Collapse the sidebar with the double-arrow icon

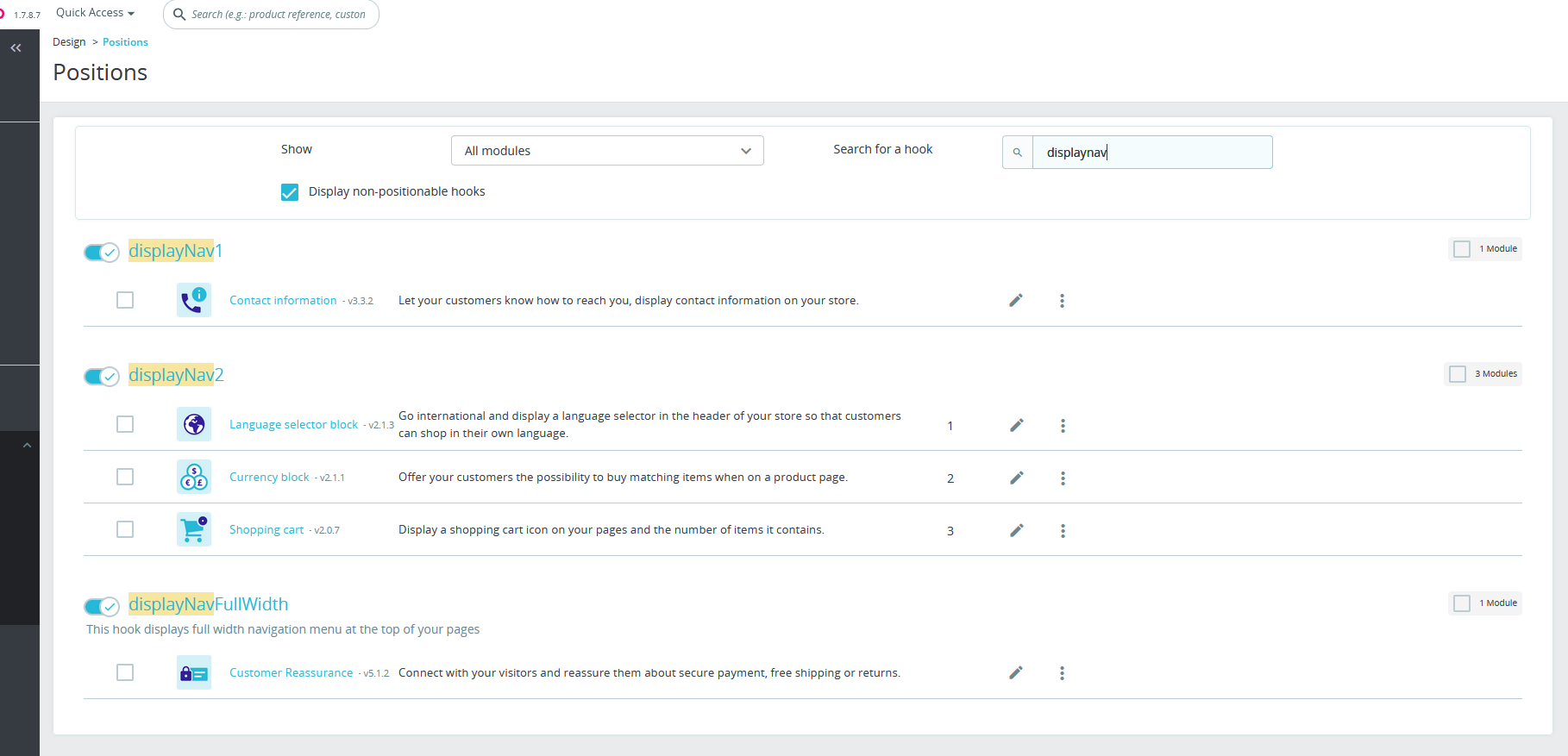16,48
